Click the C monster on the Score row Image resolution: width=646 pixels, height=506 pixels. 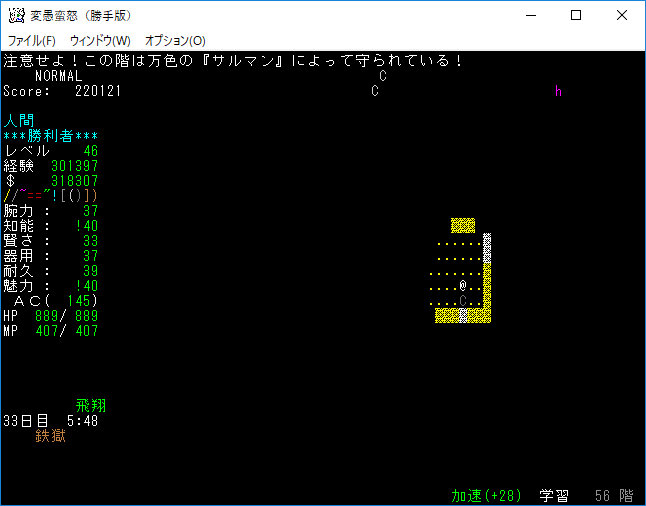click(375, 91)
